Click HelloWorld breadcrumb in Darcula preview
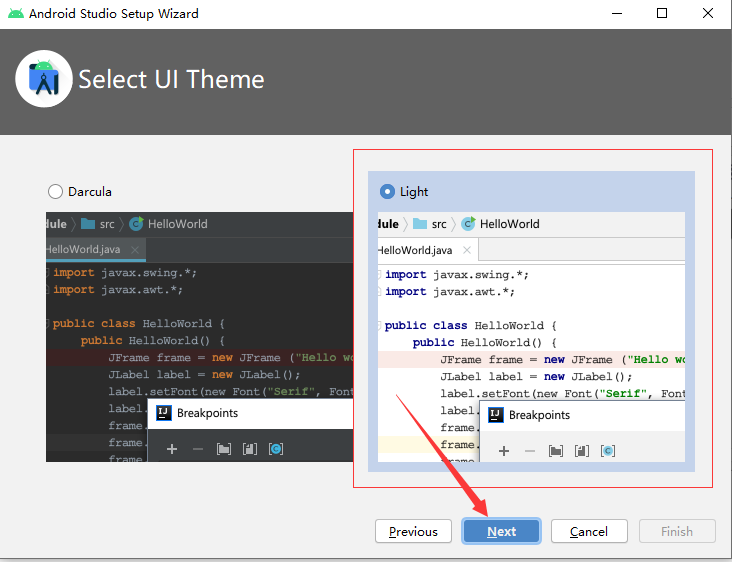The width and height of the screenshot is (732, 562). [177, 224]
